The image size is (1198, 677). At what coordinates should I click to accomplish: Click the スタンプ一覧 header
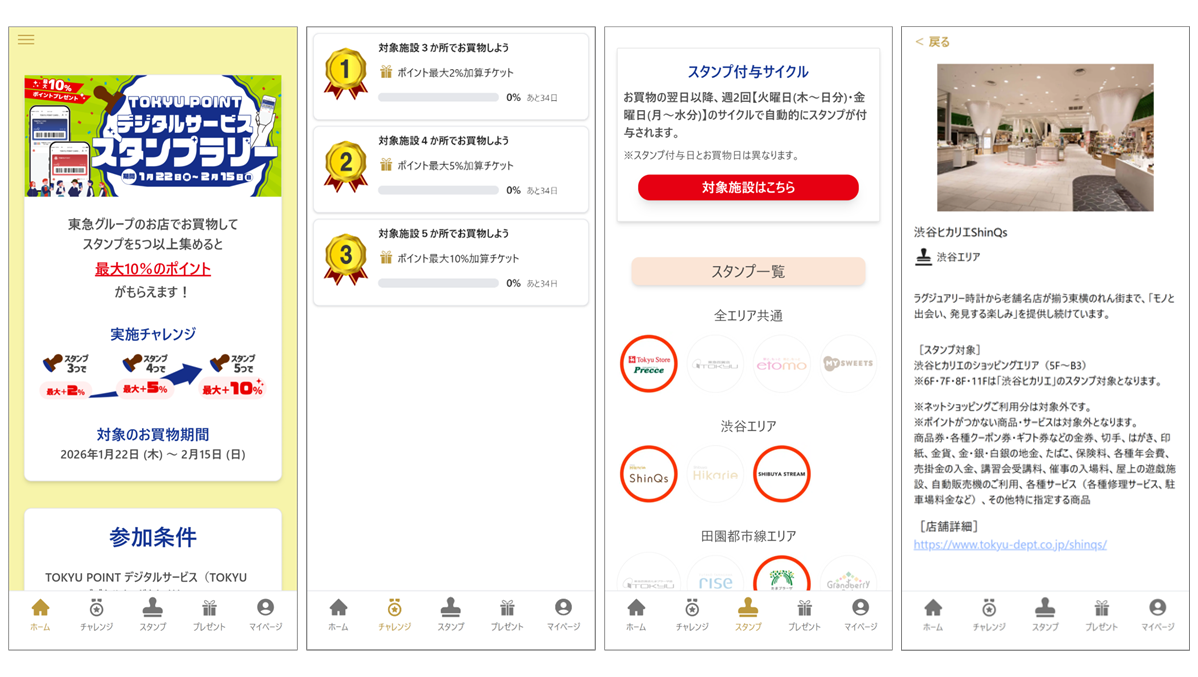click(x=748, y=271)
